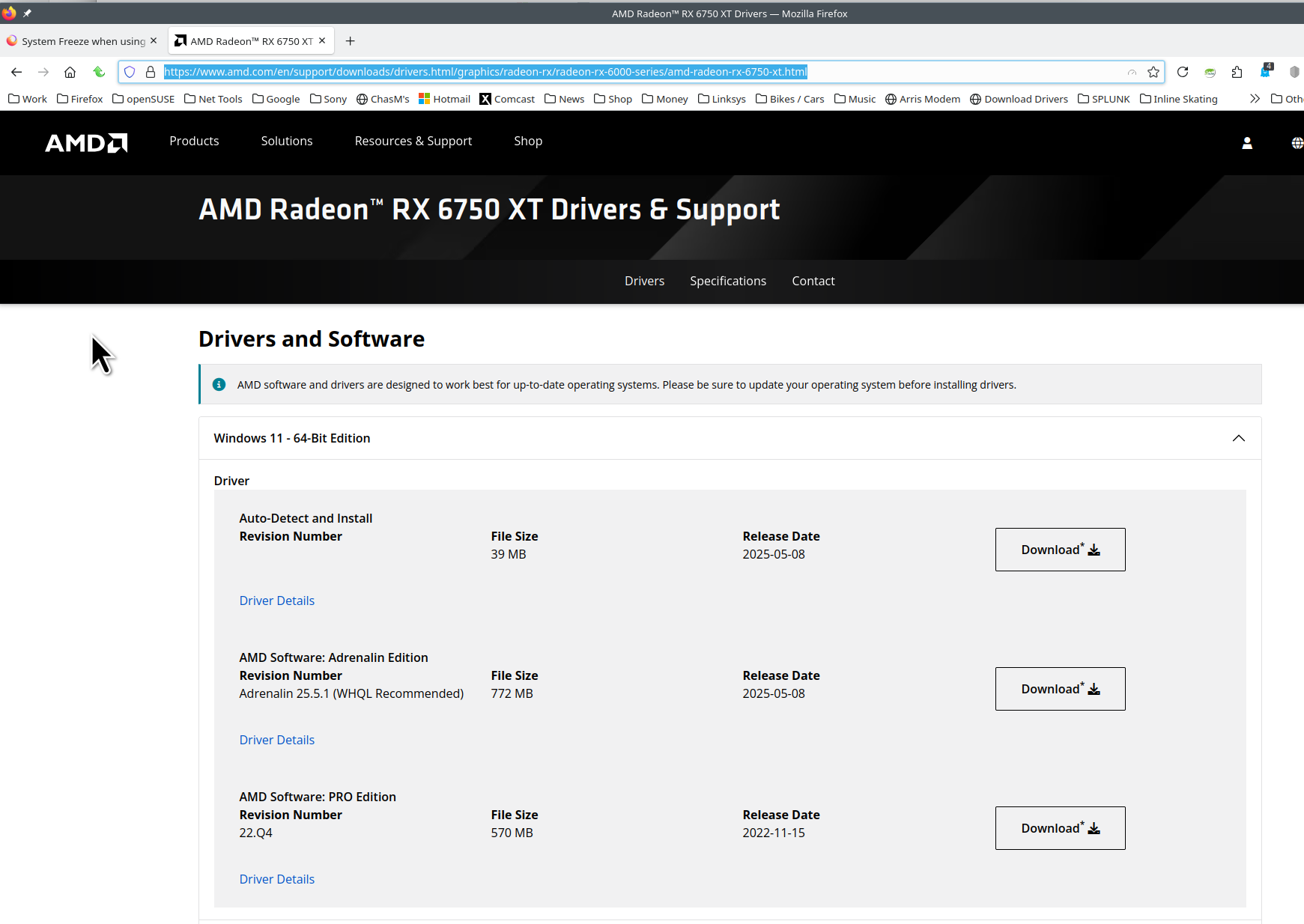Screen dimensions: 1304x924
Task: Open the Money bookmarks folder
Action: 665,99
